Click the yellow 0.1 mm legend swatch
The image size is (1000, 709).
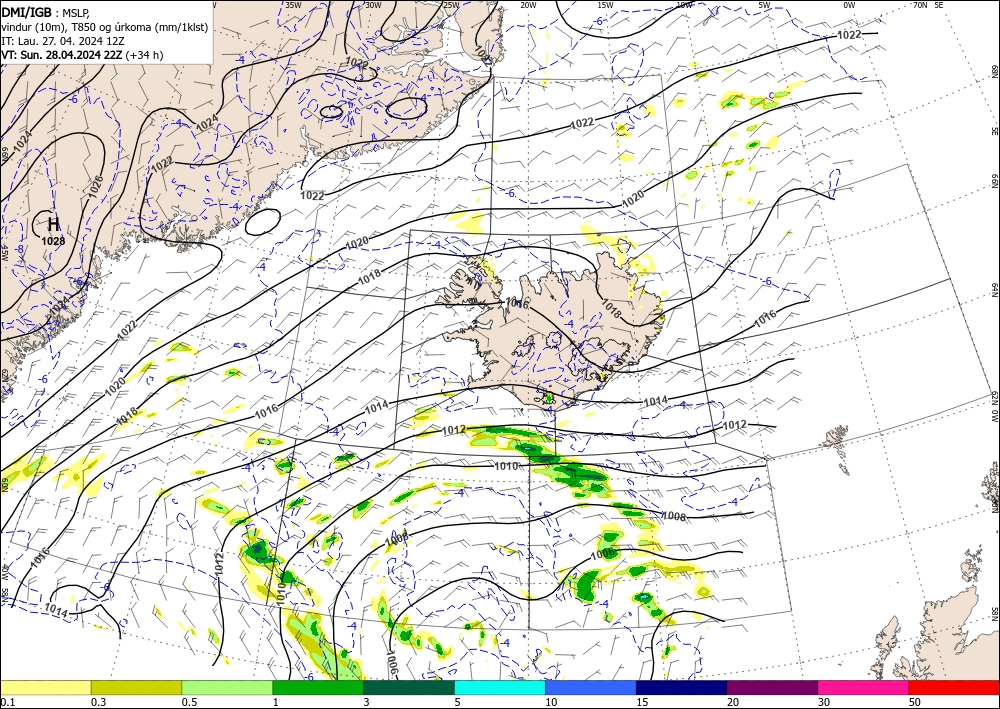coord(45,687)
